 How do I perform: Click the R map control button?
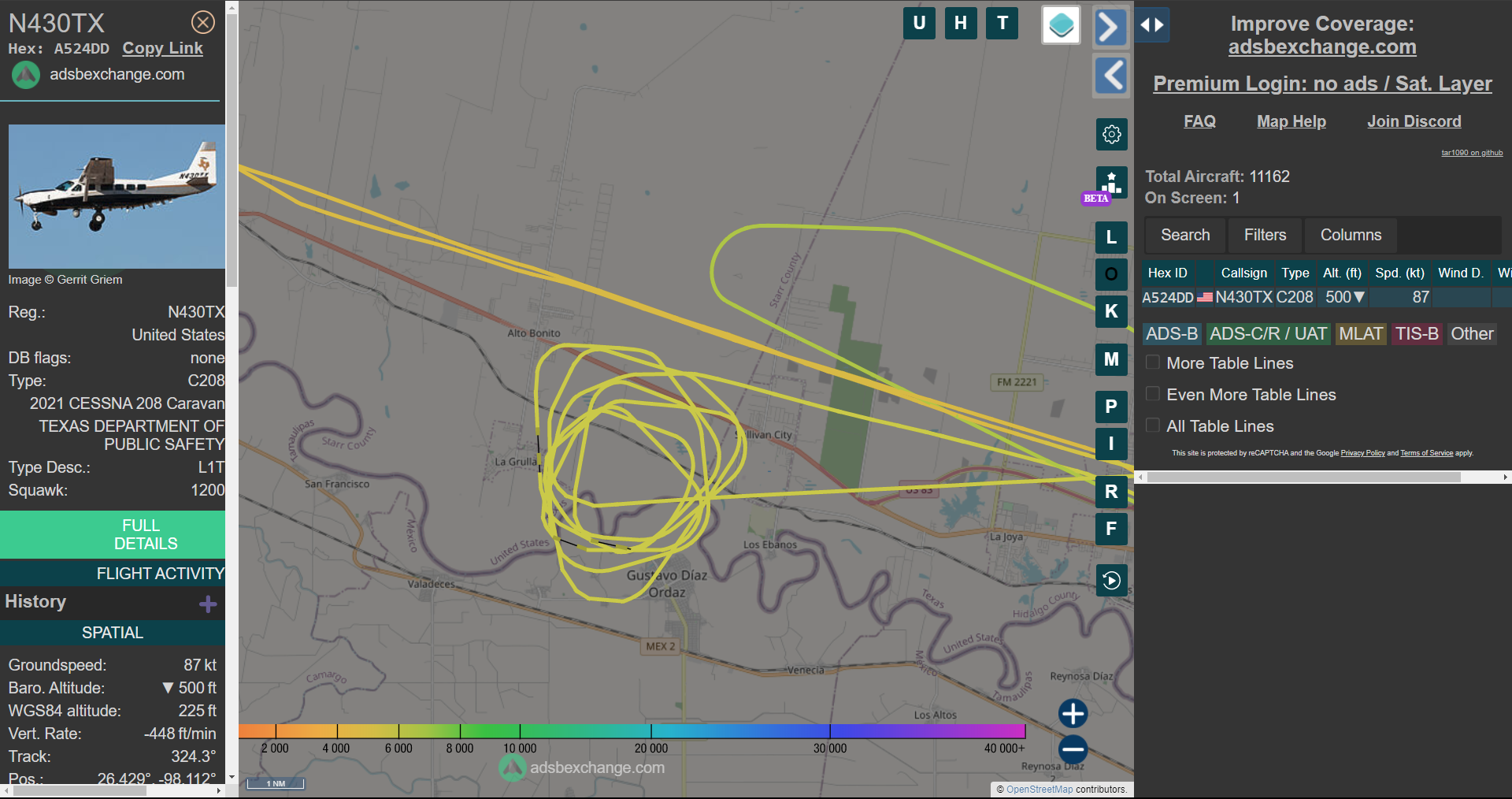1111,492
